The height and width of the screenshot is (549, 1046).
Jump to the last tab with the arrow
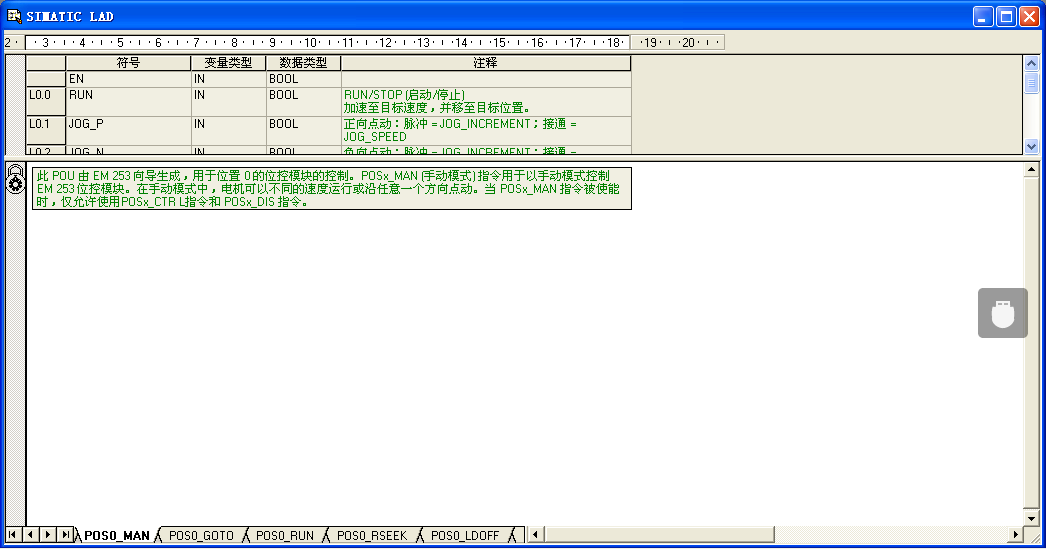[x=65, y=535]
